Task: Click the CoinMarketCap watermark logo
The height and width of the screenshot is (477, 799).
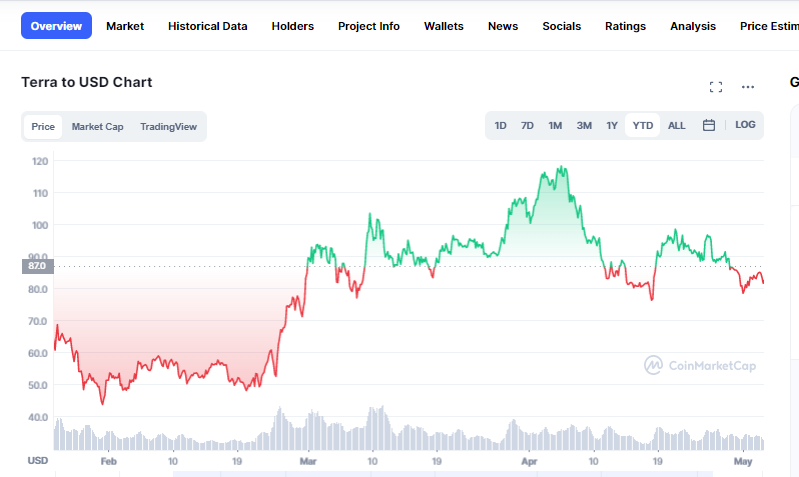Action: 700,365
